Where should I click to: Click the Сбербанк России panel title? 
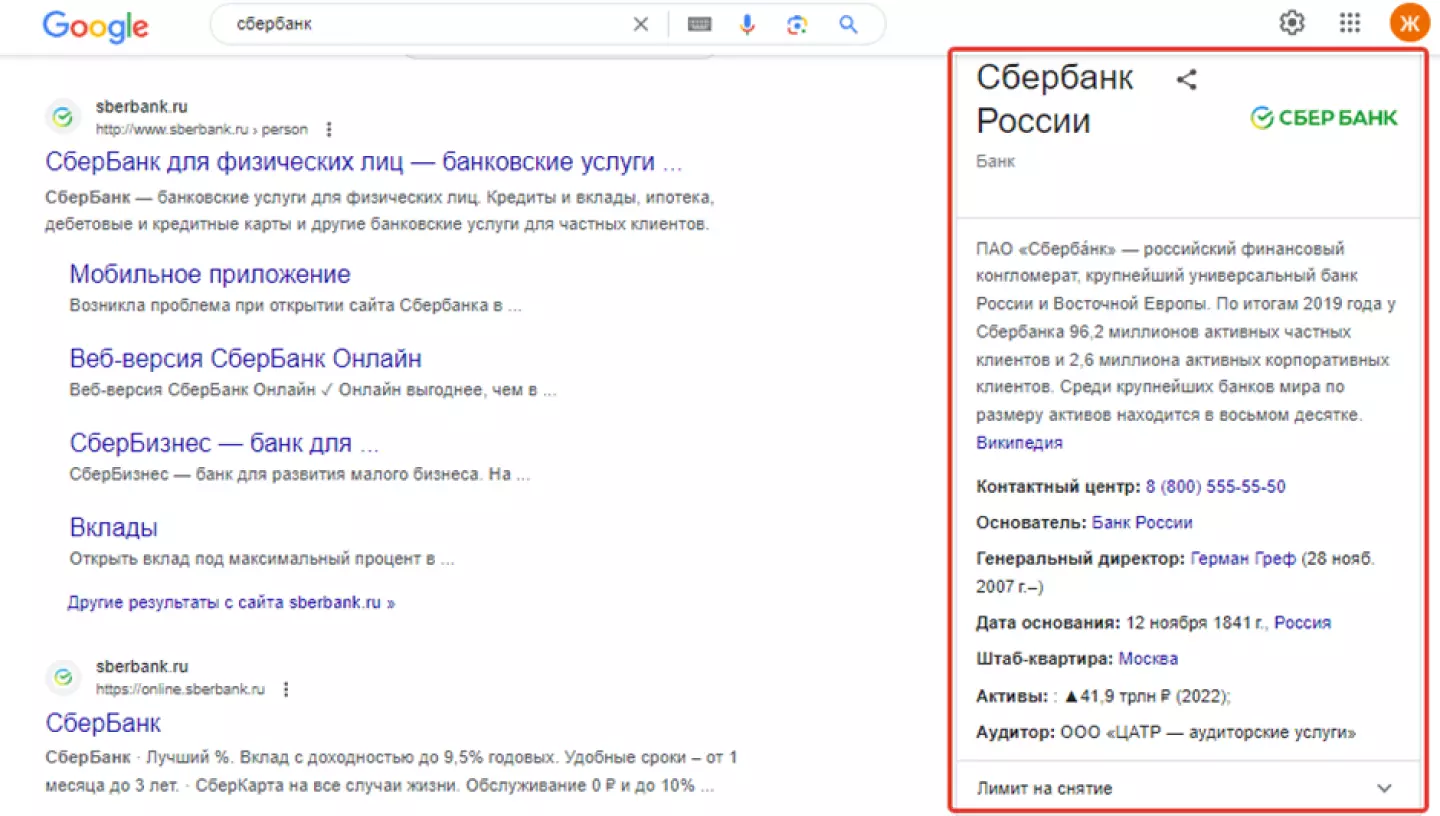[x=1055, y=99]
